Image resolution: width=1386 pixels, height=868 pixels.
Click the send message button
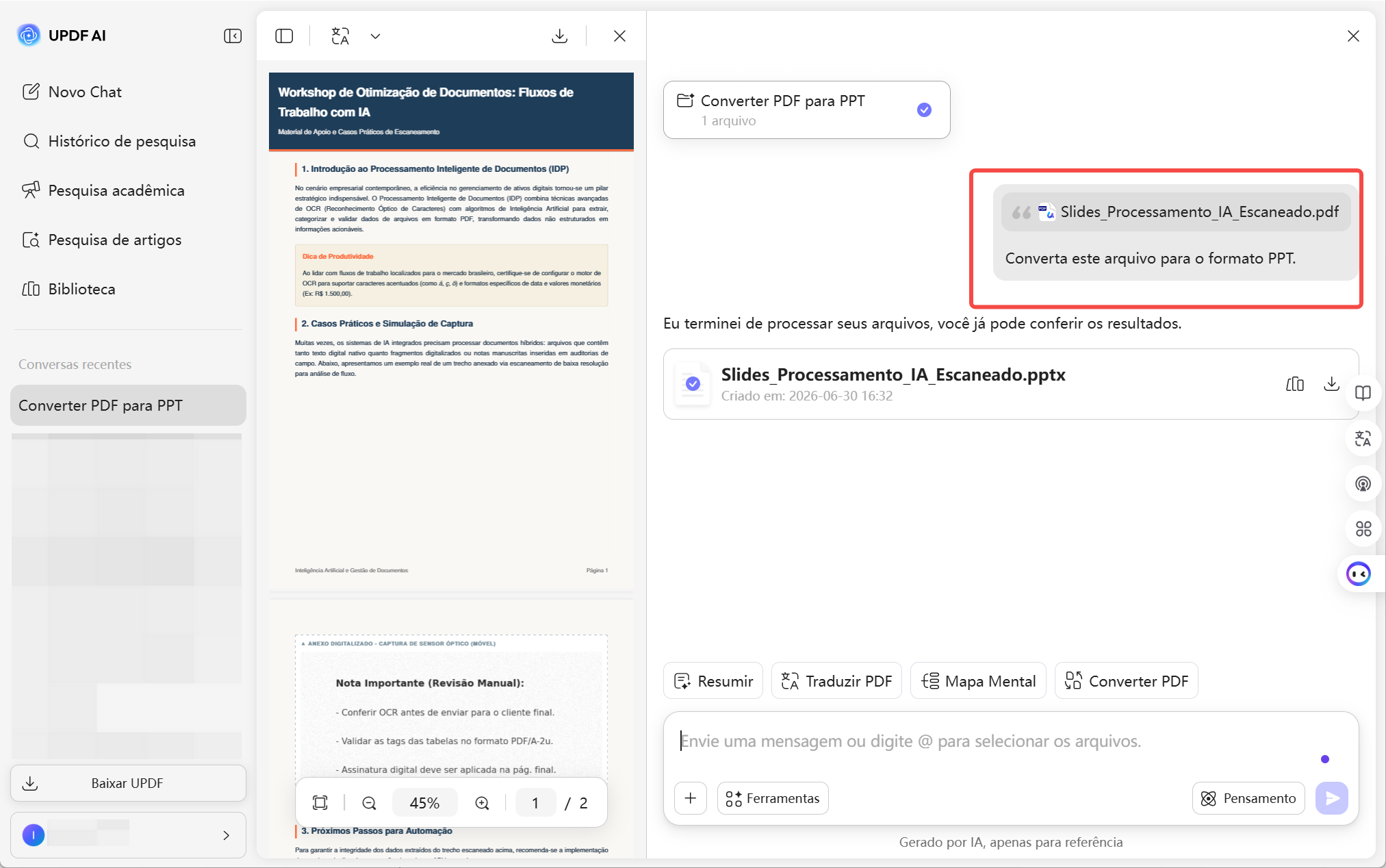tap(1331, 798)
